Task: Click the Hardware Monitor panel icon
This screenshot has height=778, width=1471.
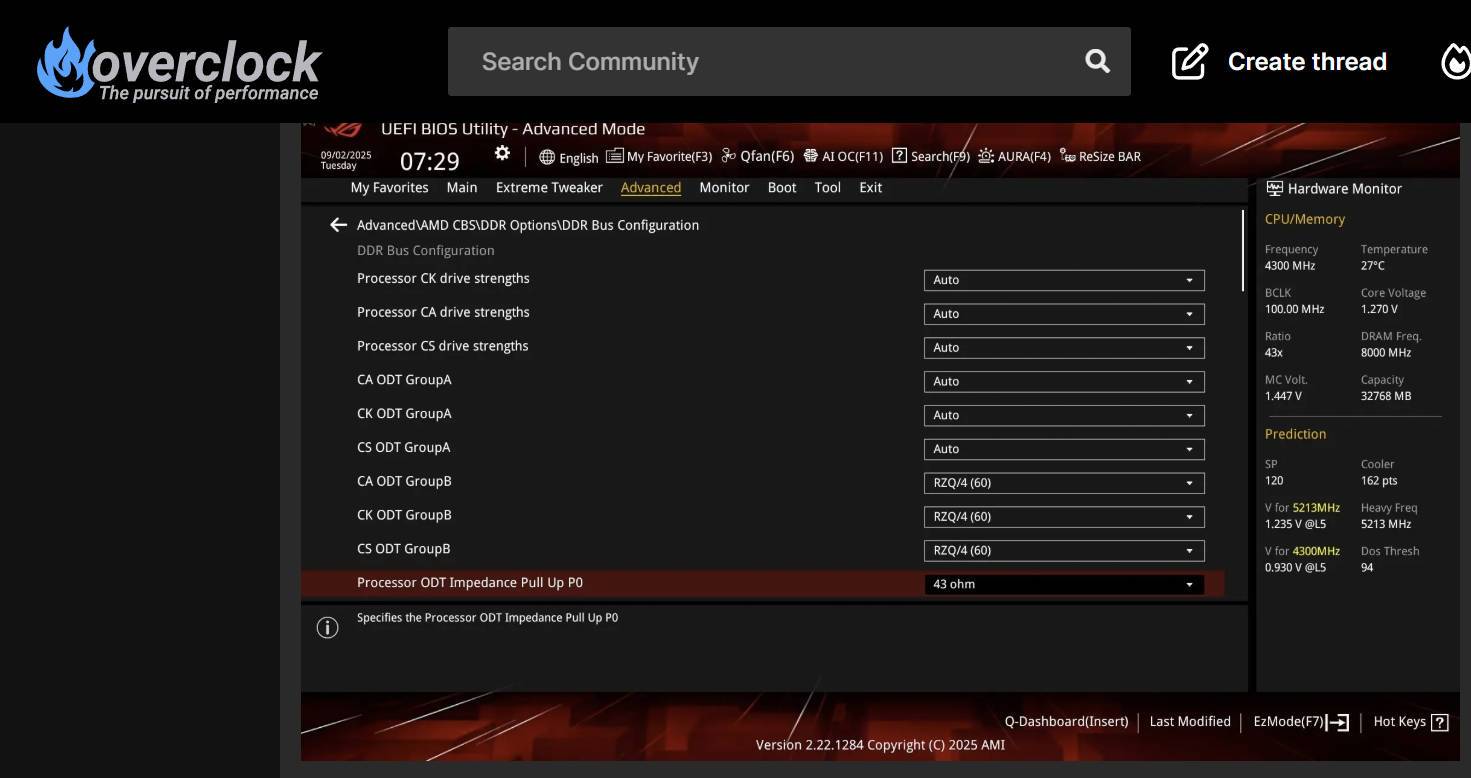Action: pyautogui.click(x=1273, y=188)
